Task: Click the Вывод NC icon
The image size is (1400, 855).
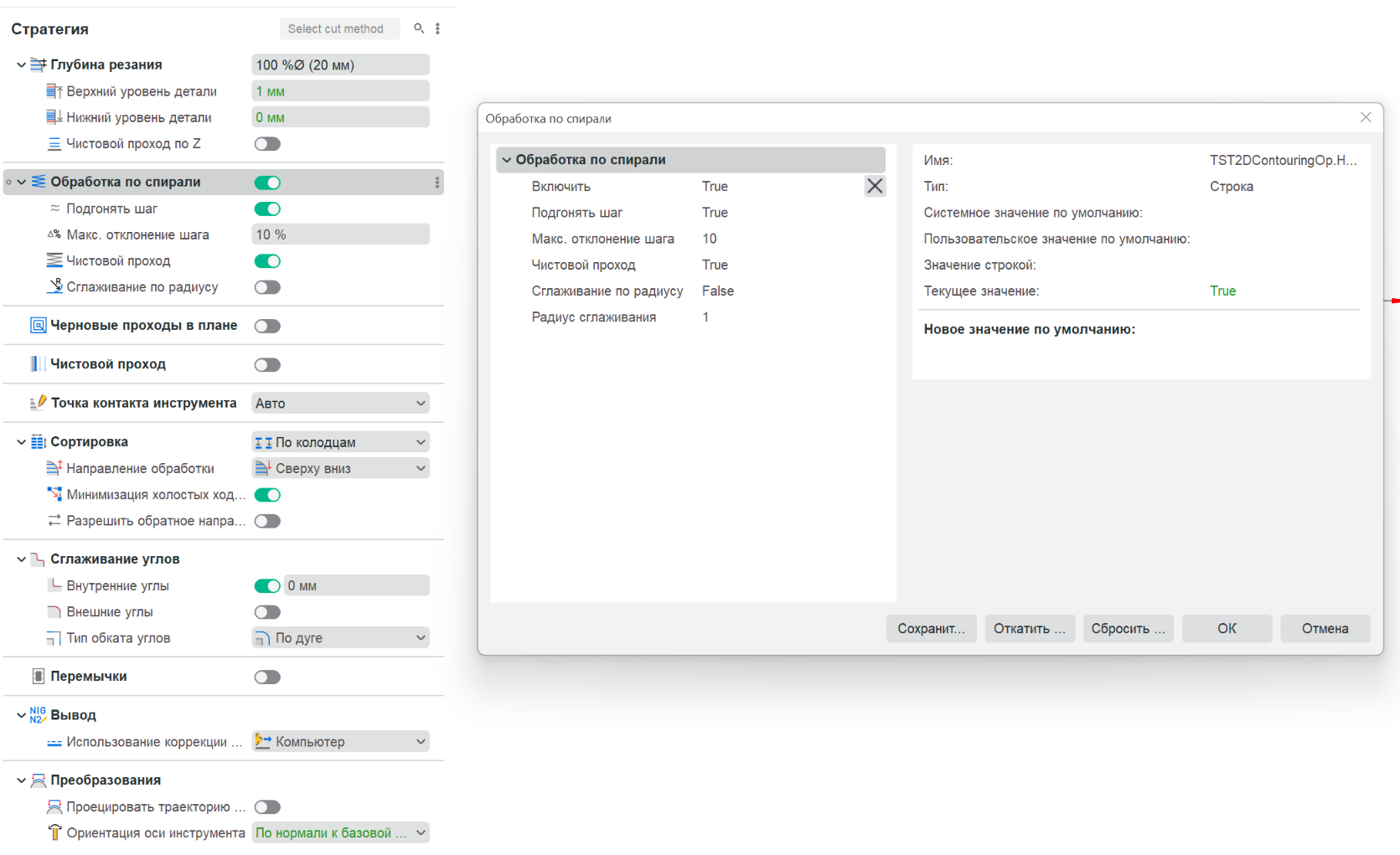Action: [x=39, y=714]
